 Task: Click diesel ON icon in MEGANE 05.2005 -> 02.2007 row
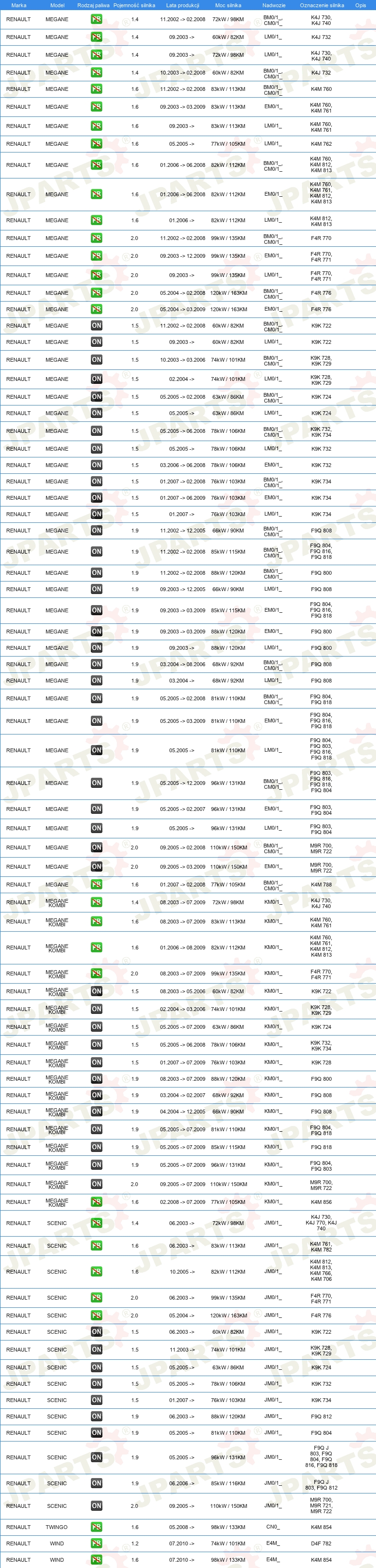click(96, 809)
